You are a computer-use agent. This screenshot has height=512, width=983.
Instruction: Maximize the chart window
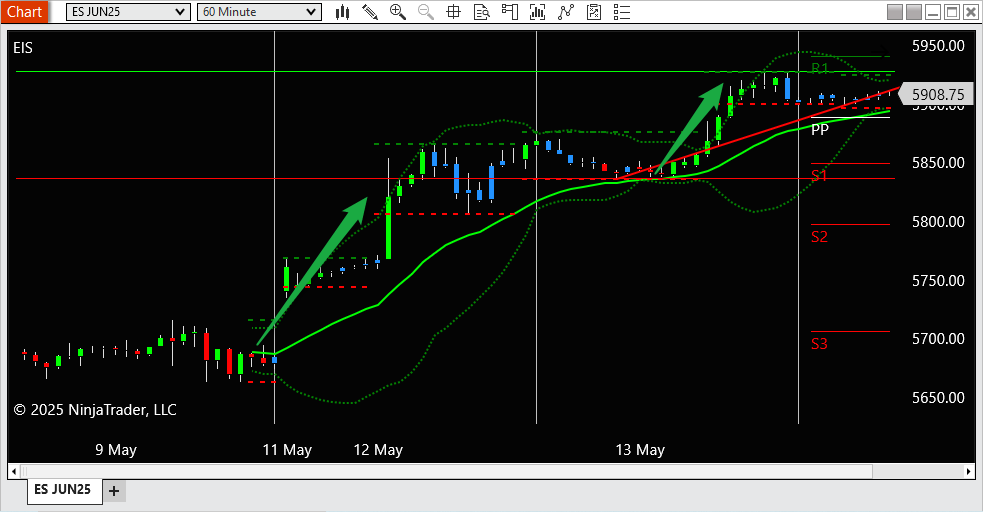click(952, 12)
